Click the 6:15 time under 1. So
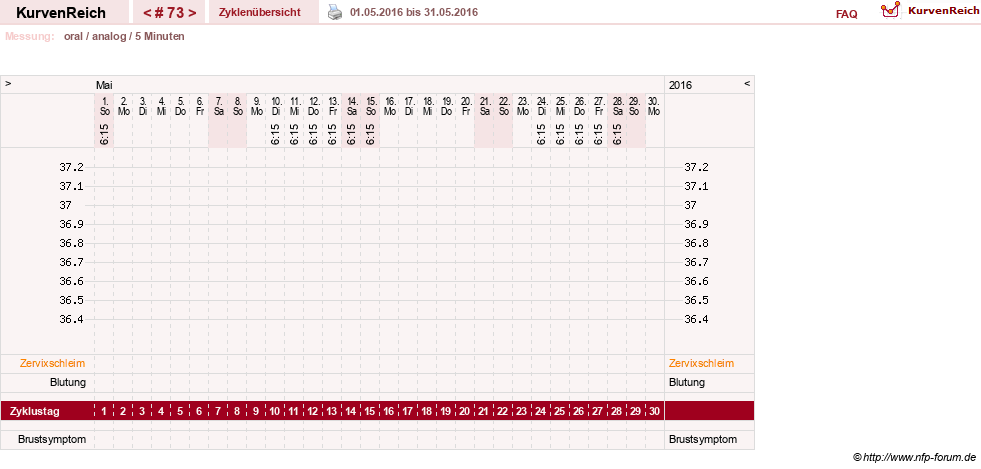This screenshot has width=981, height=469. (104, 134)
